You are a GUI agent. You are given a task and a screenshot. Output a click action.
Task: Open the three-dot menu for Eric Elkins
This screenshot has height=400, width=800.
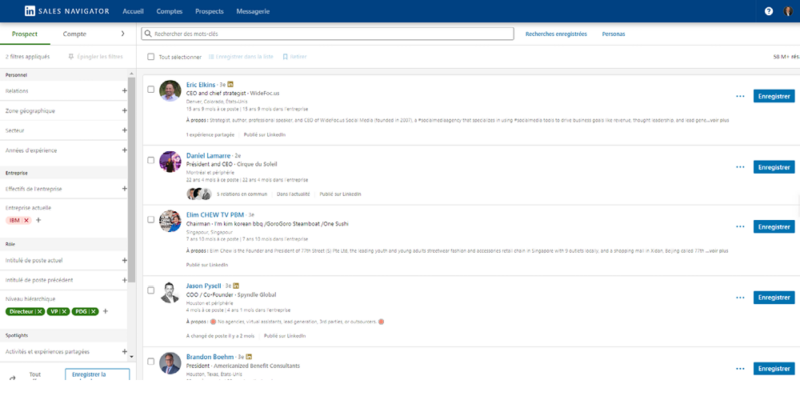click(740, 96)
